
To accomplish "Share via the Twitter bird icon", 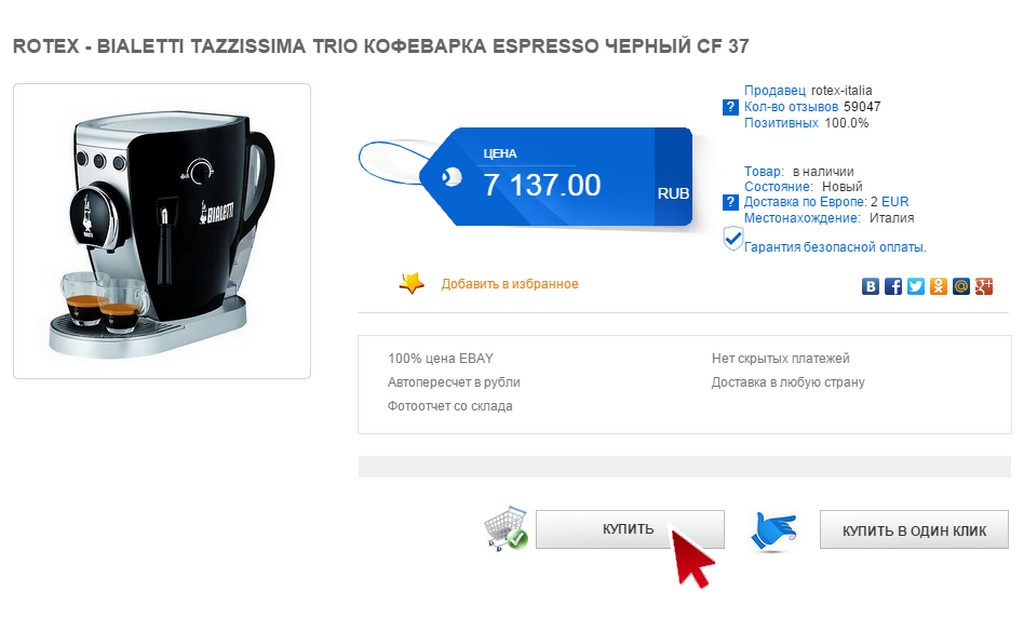I will pos(916,287).
